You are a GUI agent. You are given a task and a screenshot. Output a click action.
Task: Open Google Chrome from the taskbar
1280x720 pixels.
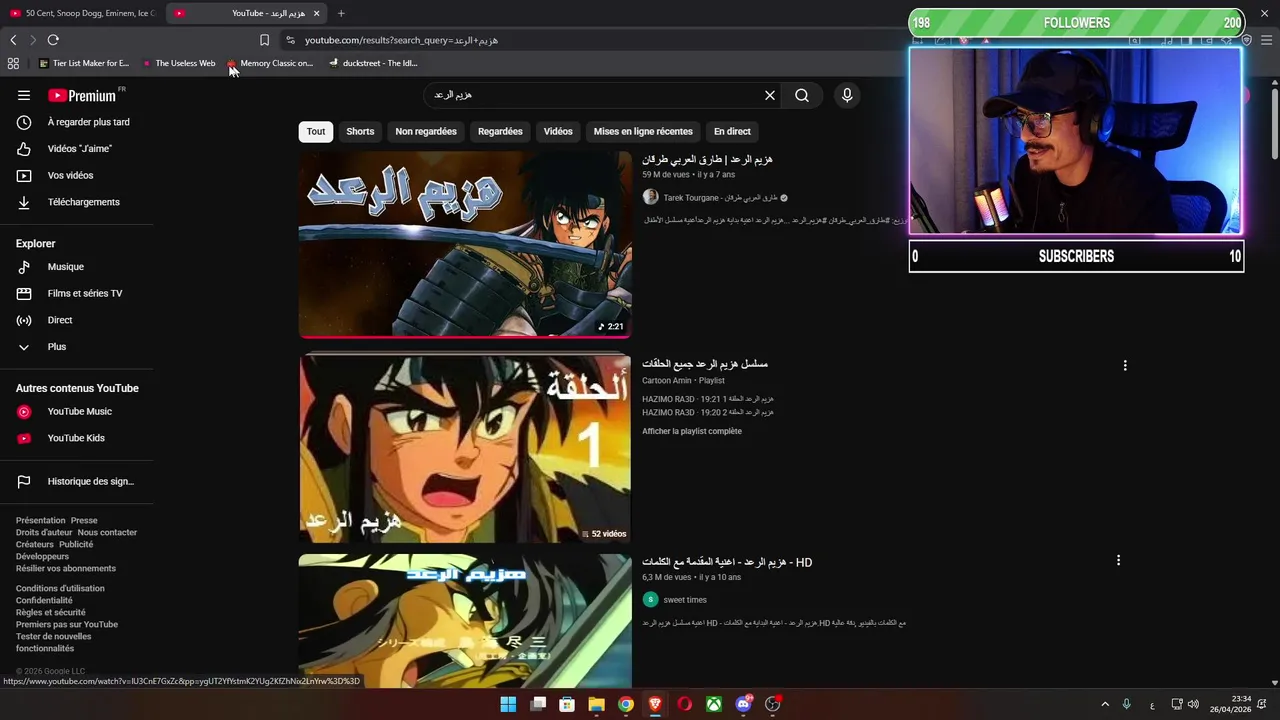click(x=626, y=704)
